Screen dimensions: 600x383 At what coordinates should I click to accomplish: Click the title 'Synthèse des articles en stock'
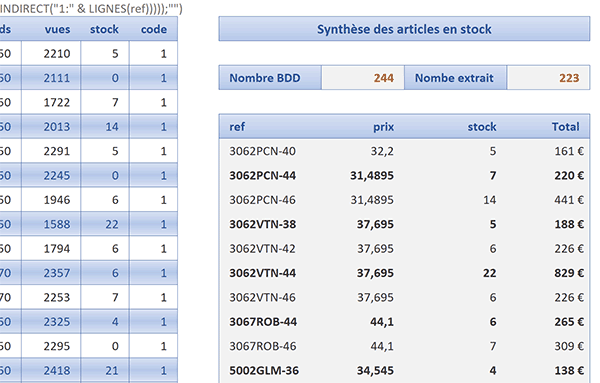404,29
